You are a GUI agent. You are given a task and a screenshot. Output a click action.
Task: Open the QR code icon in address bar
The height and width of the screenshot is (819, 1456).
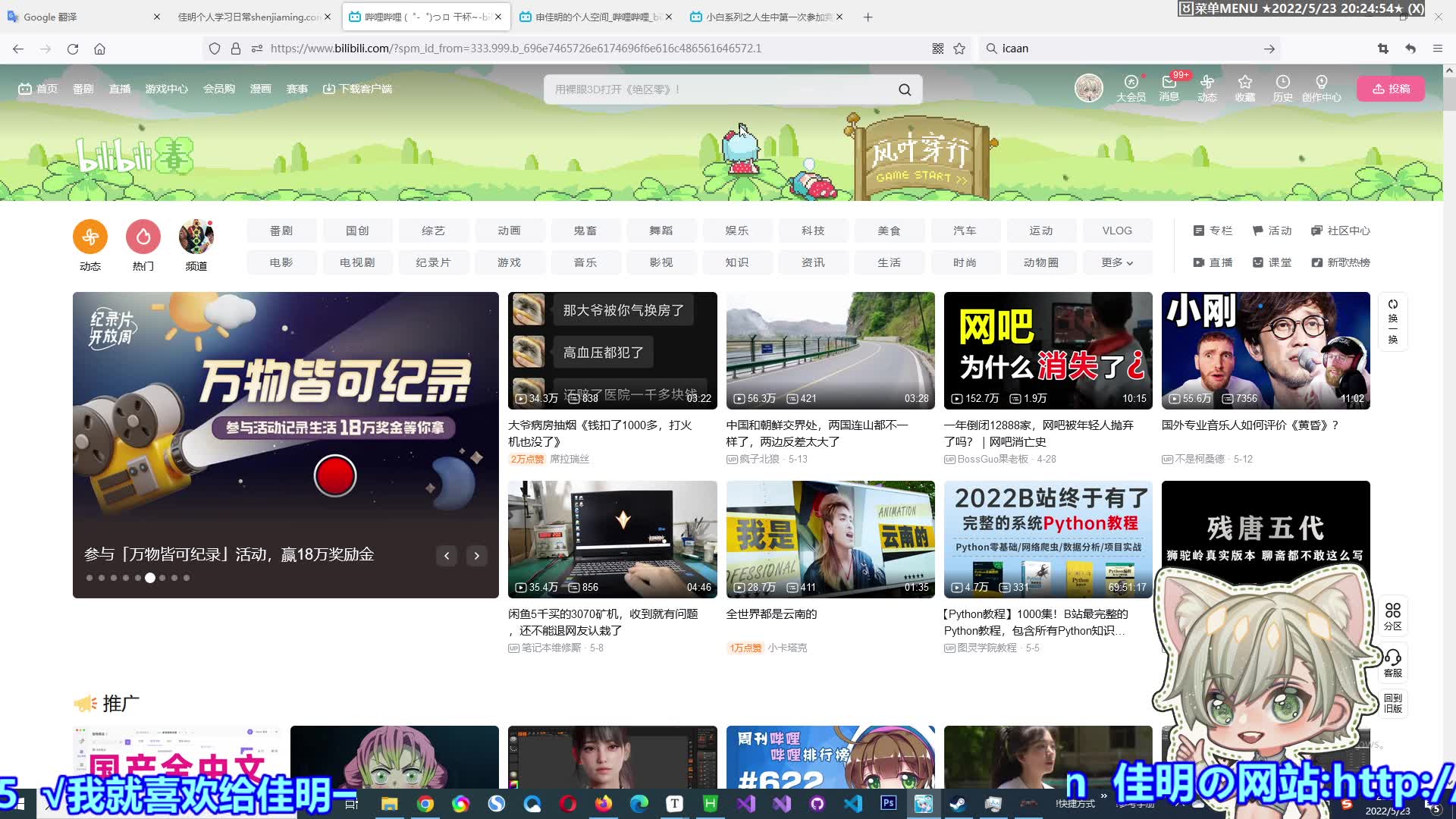coord(938,49)
